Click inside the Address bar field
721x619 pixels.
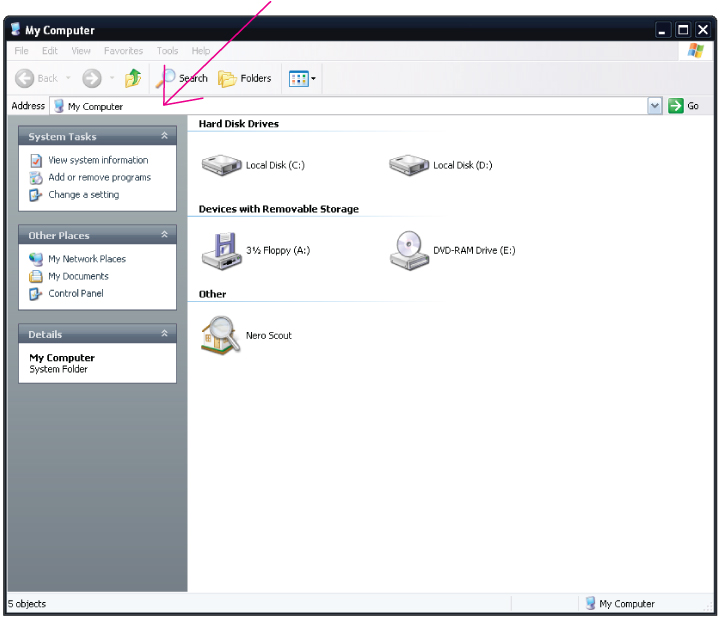click(x=349, y=106)
